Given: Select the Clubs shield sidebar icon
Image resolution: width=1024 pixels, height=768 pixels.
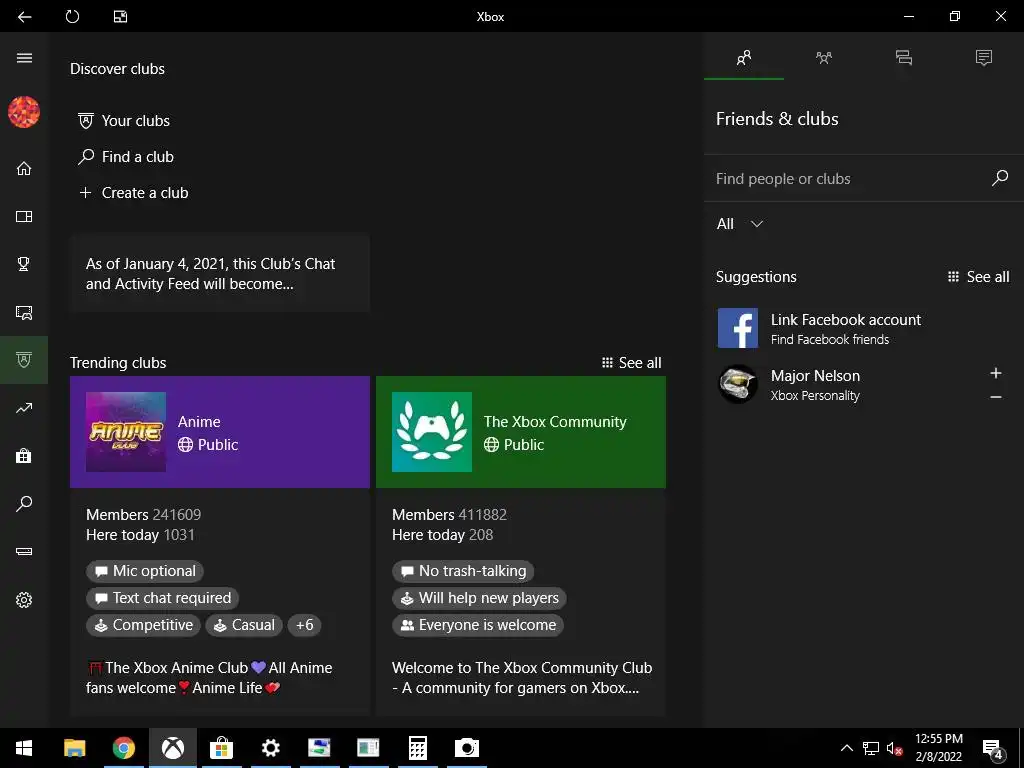Looking at the screenshot, I should click(24, 360).
